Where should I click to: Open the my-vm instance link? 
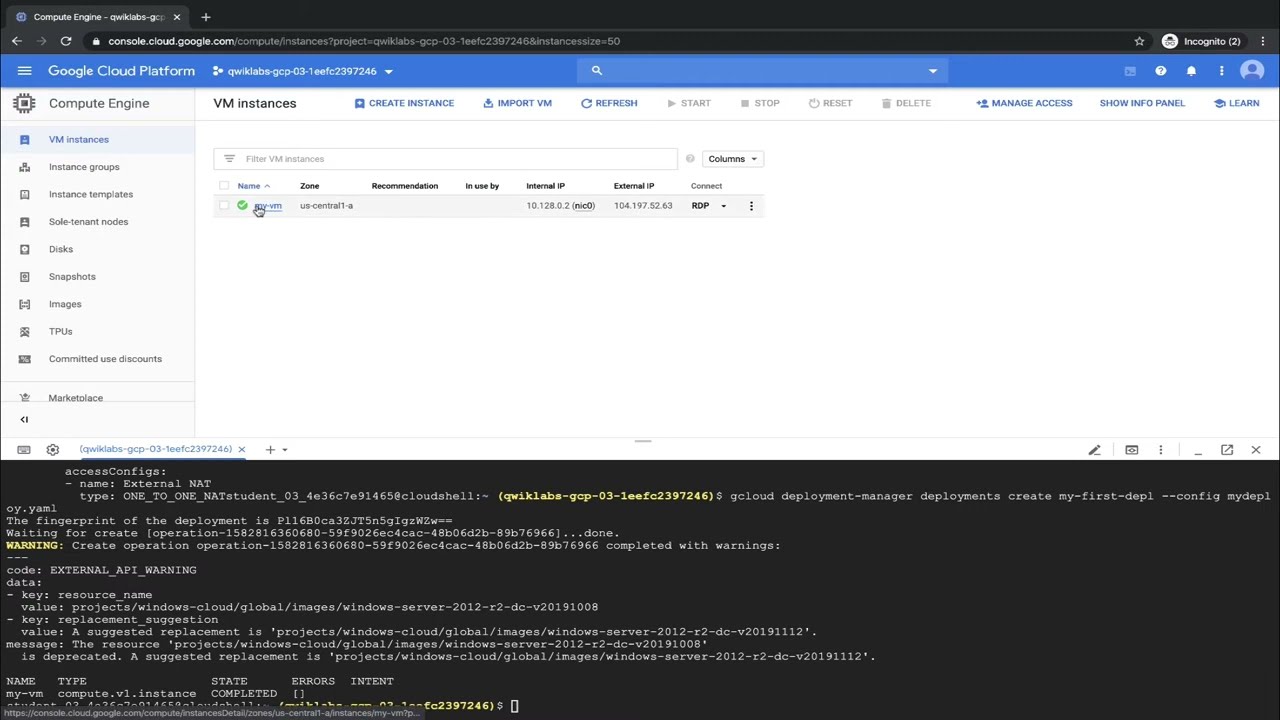[268, 206]
